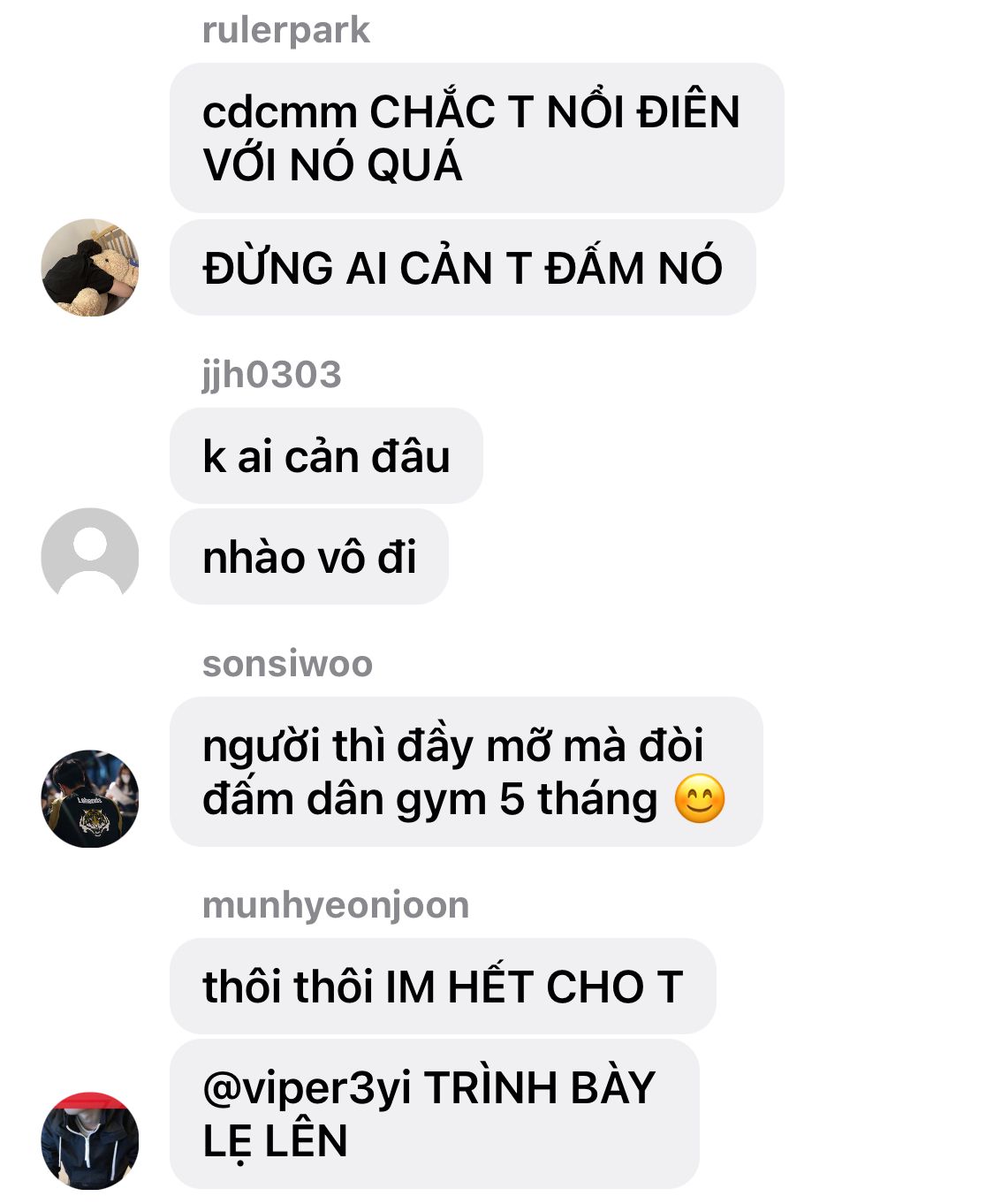Tap munhyeonjoon's hoodie profile picture
The height and width of the screenshot is (1204, 994).
[90, 1140]
